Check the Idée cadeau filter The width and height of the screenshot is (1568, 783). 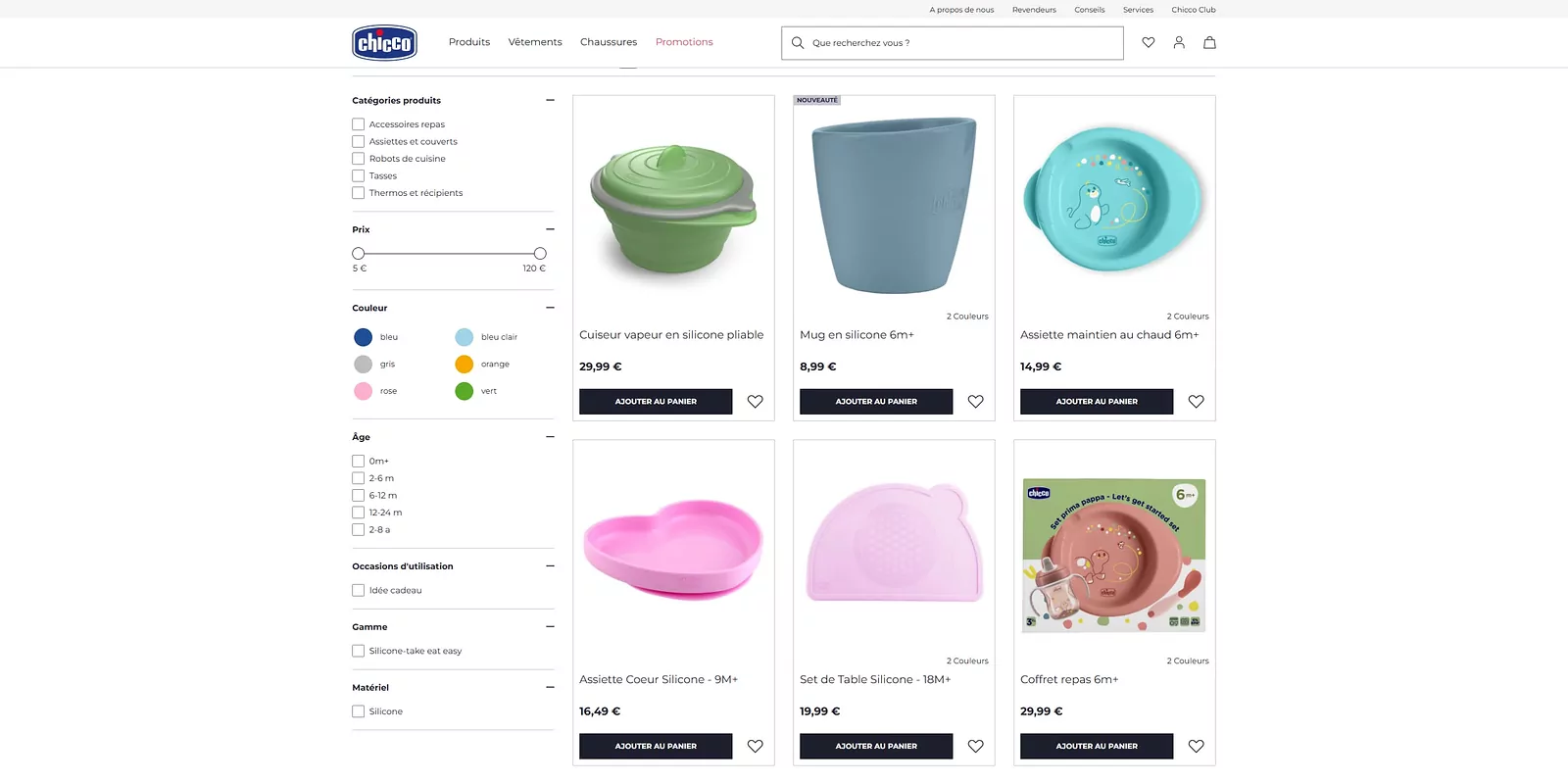359,591
